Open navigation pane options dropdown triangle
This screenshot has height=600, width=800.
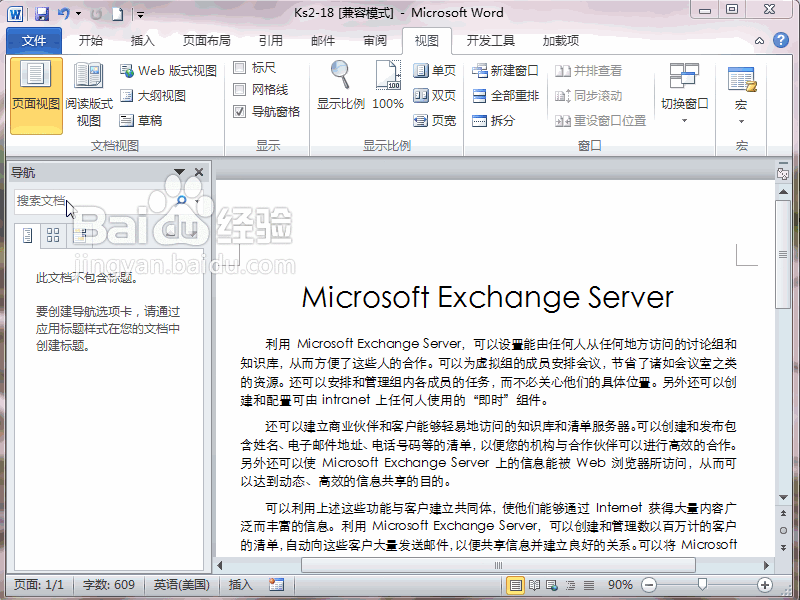point(179,172)
